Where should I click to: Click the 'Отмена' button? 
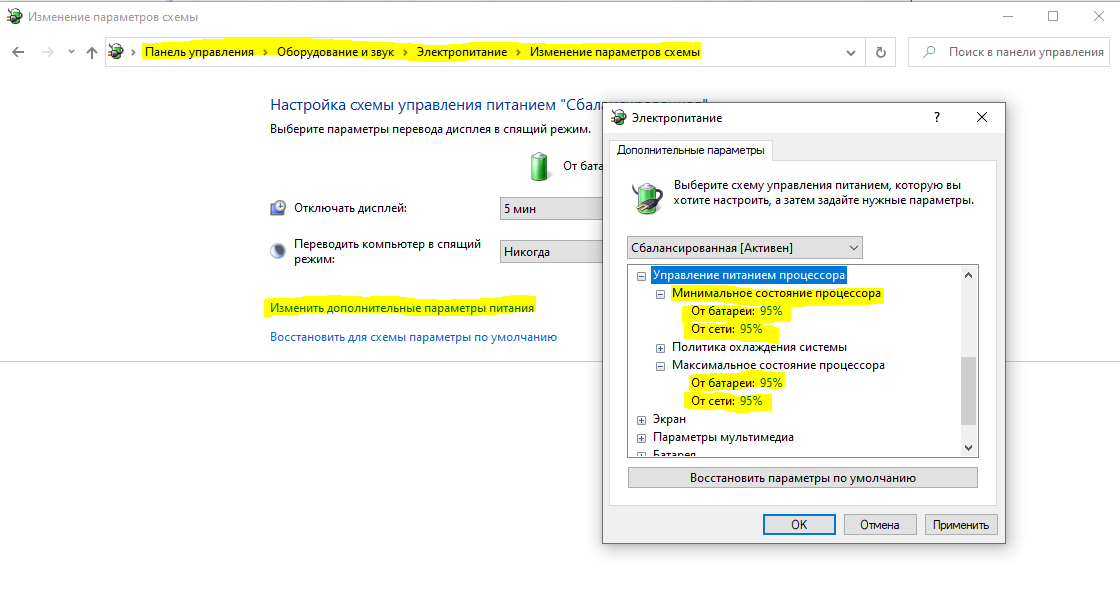pos(880,524)
